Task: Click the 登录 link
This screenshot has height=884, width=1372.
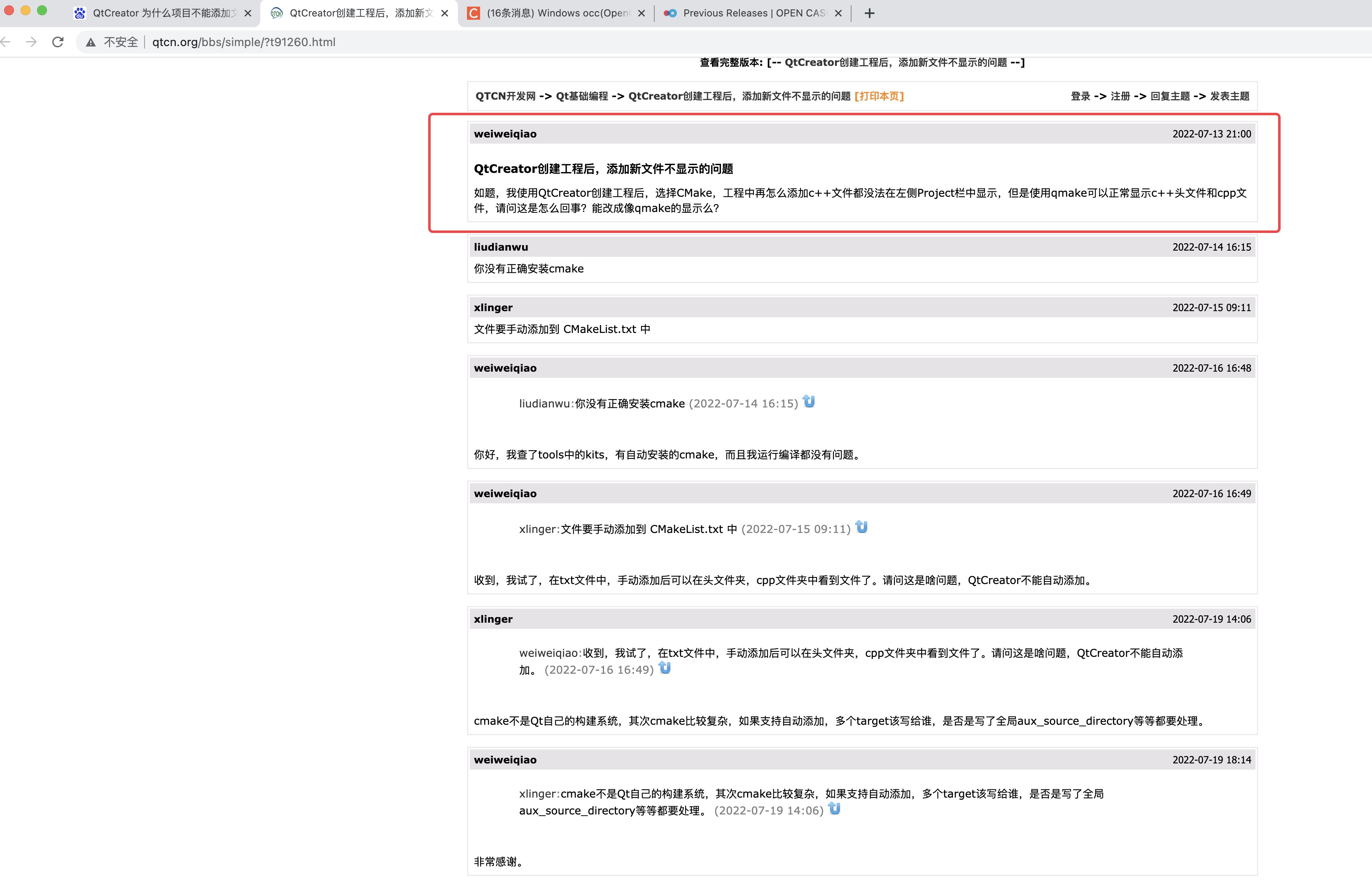Action: tap(1080, 96)
